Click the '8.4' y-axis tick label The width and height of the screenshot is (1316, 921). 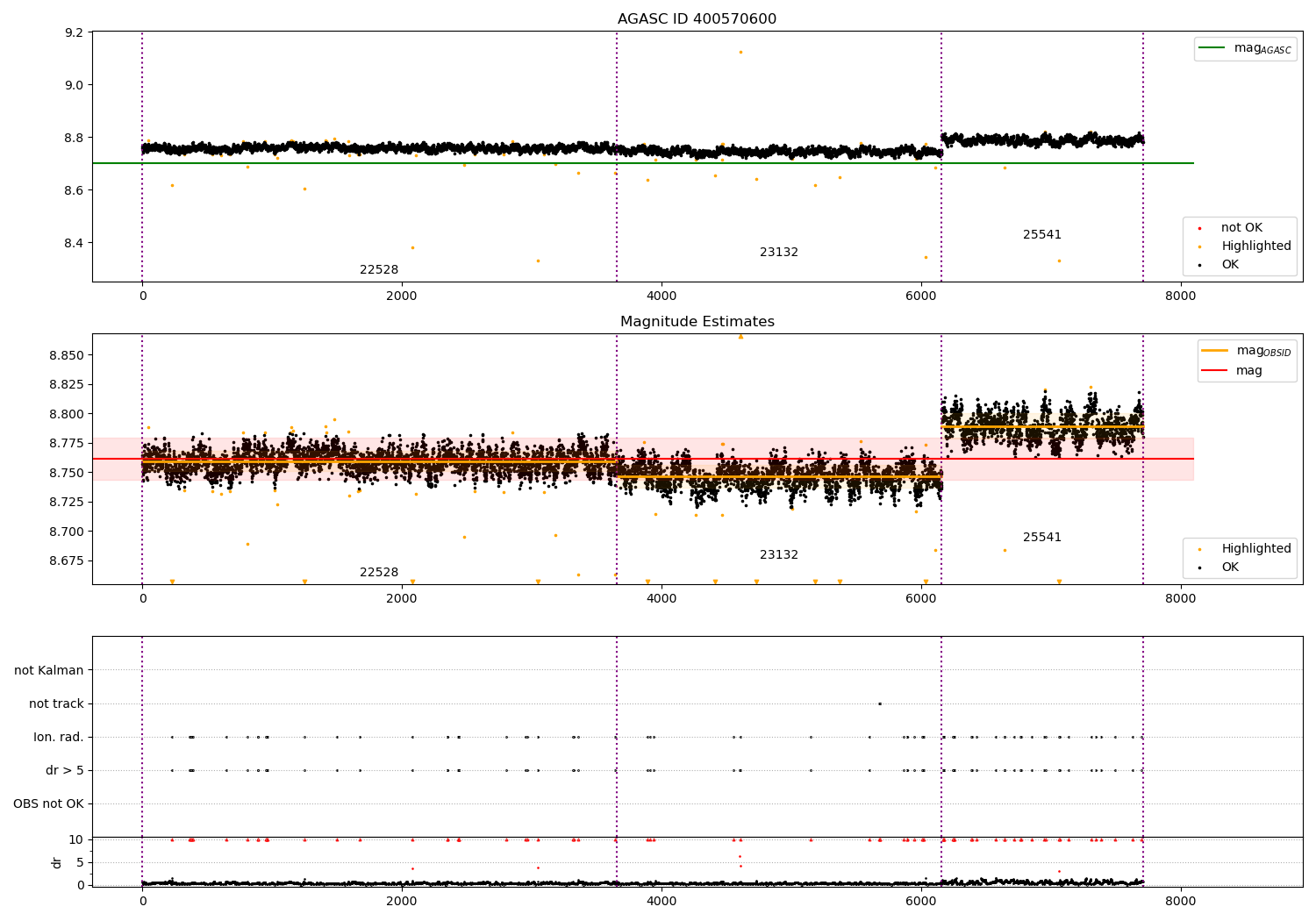tap(75, 244)
